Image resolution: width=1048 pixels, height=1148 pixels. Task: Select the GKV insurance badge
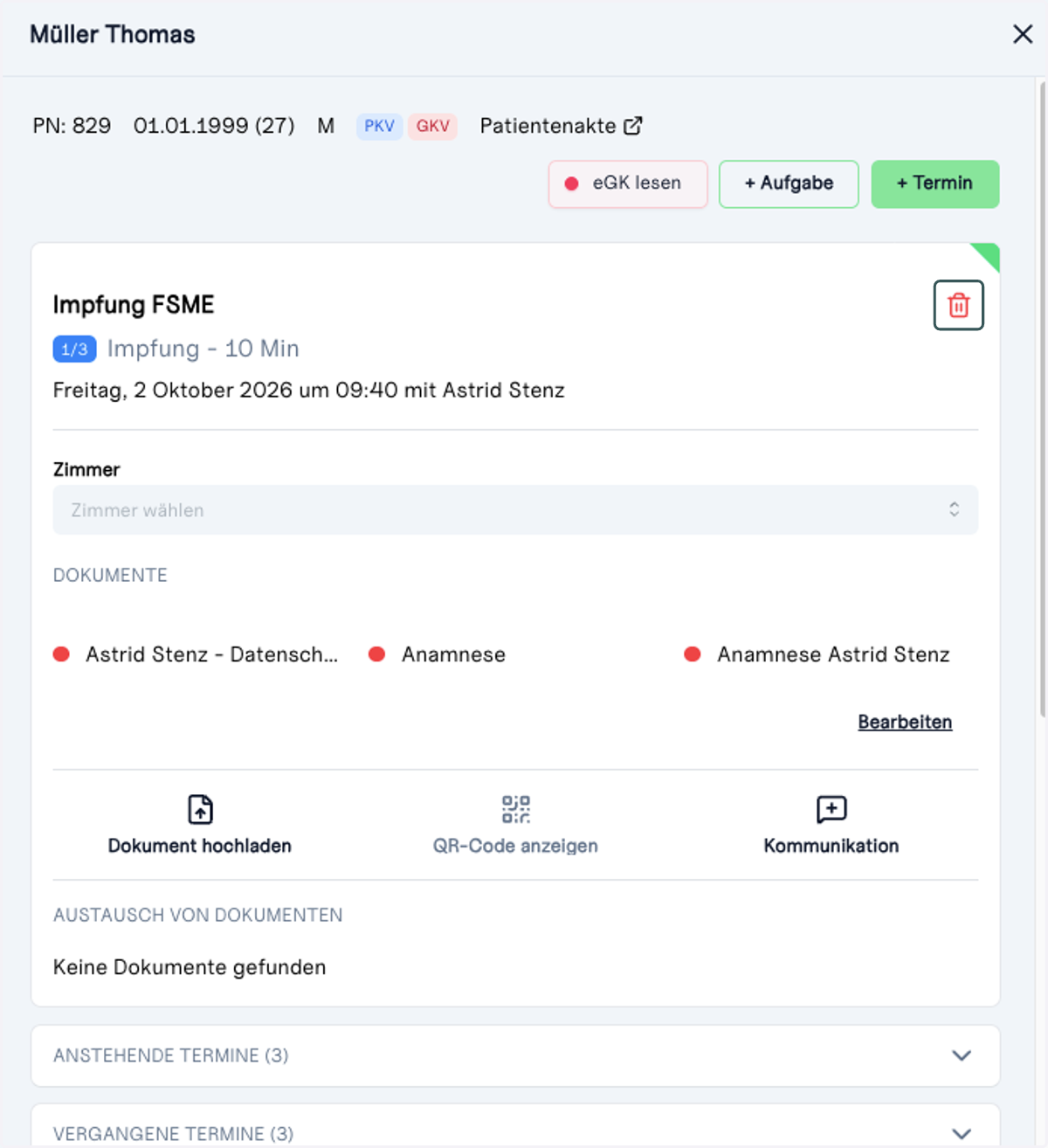click(x=432, y=126)
